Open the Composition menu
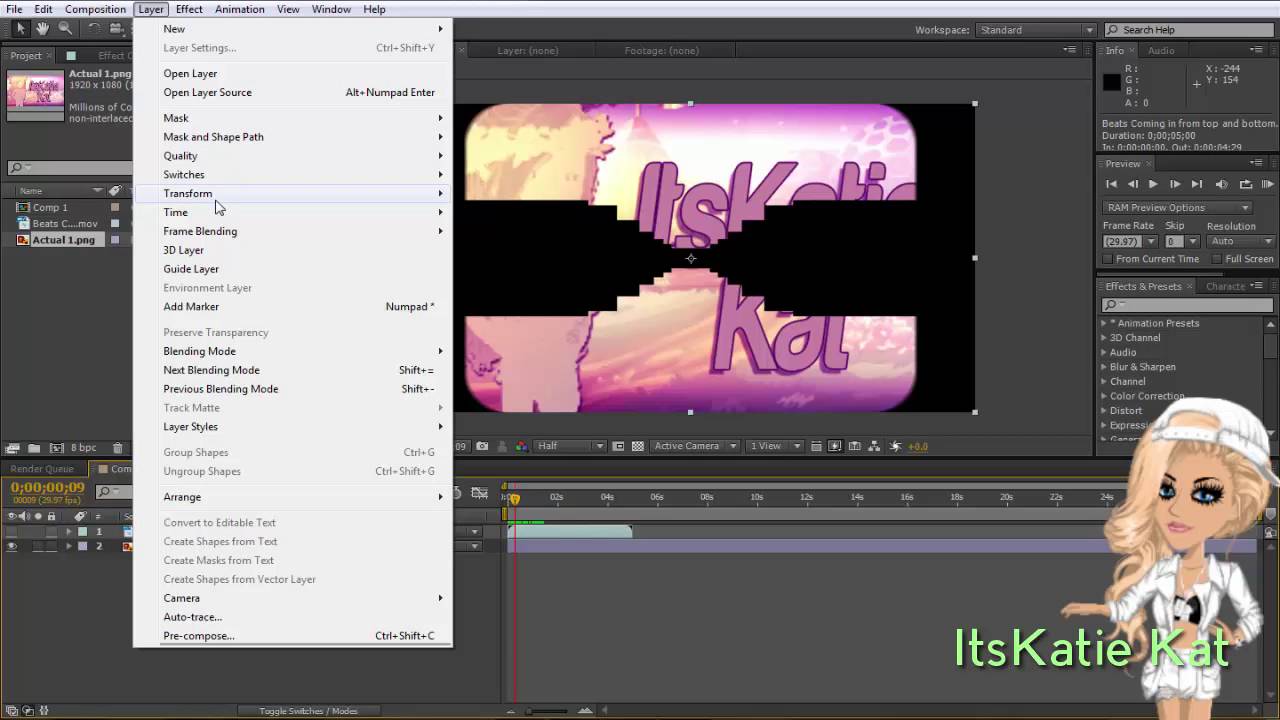Viewport: 1280px width, 720px height. pyautogui.click(x=95, y=9)
